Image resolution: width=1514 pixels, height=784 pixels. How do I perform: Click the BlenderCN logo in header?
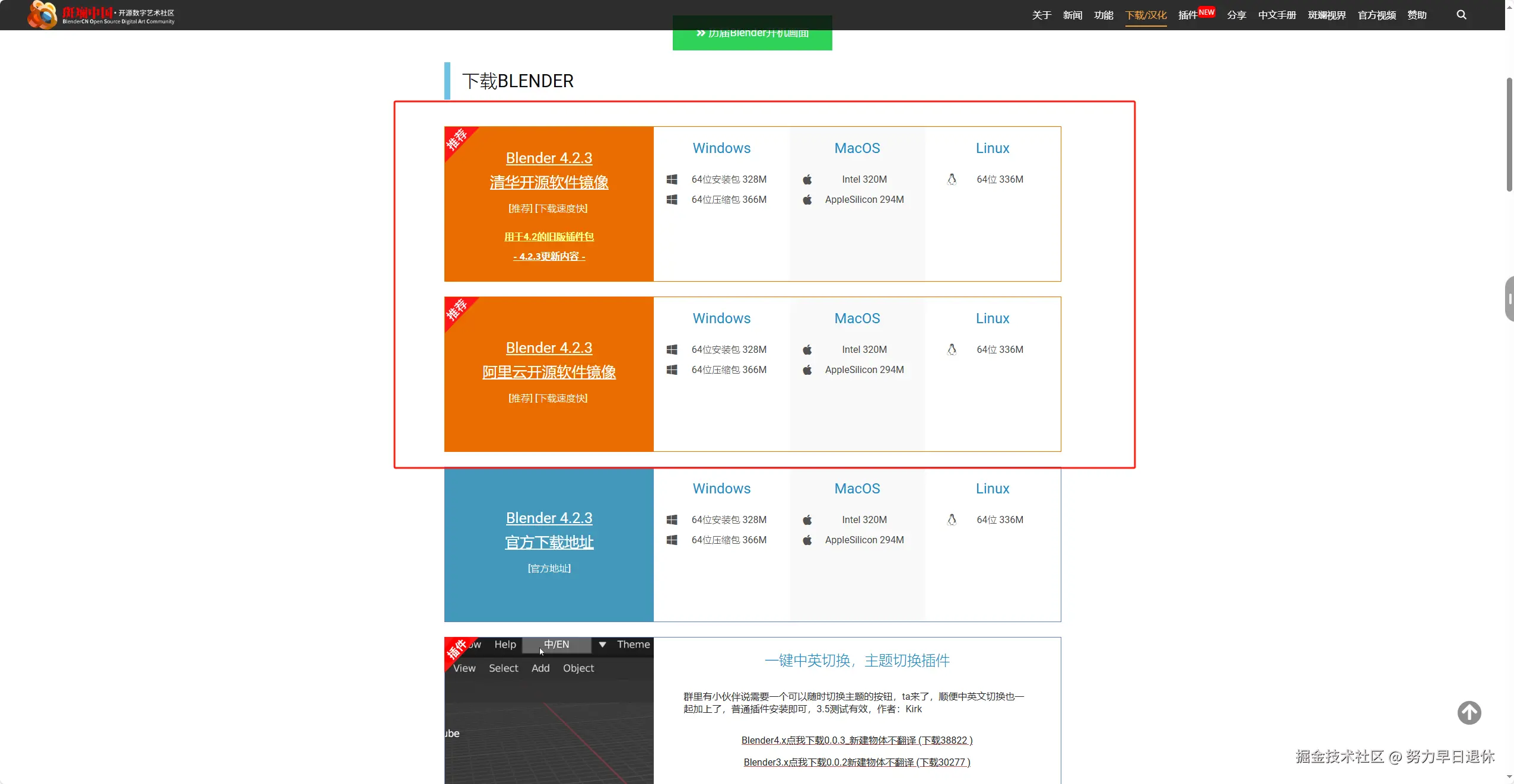tap(101, 15)
